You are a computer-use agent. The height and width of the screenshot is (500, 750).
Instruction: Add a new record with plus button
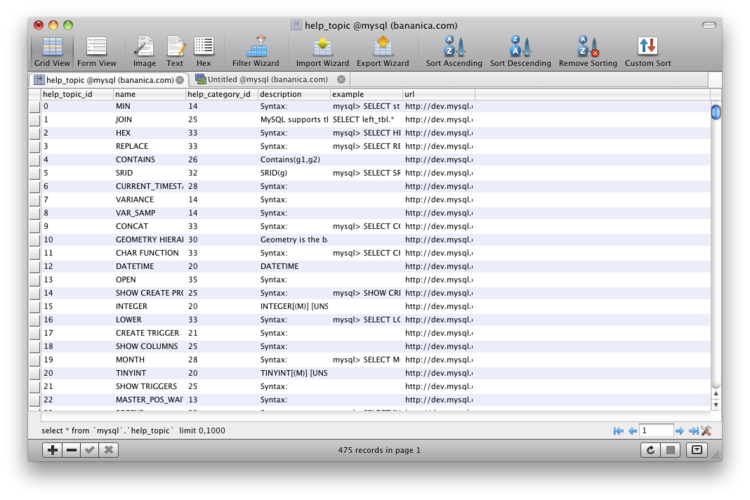coord(53,450)
